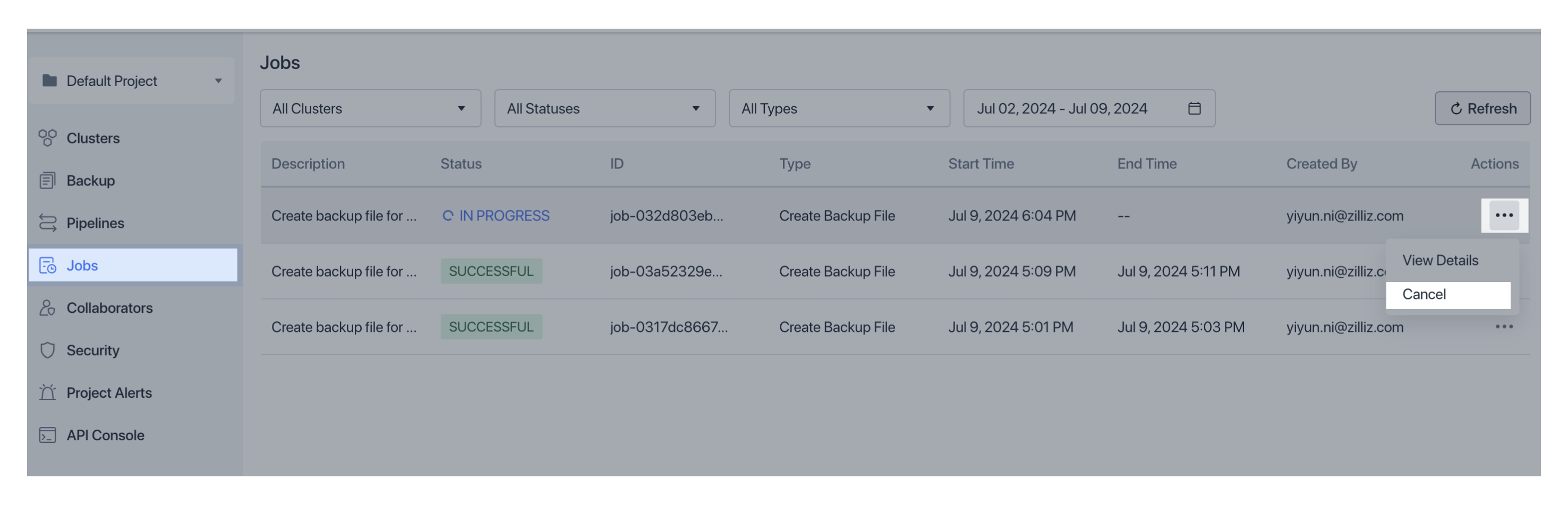Click creator email in the in-progress row
1568x505 pixels.
(1344, 216)
